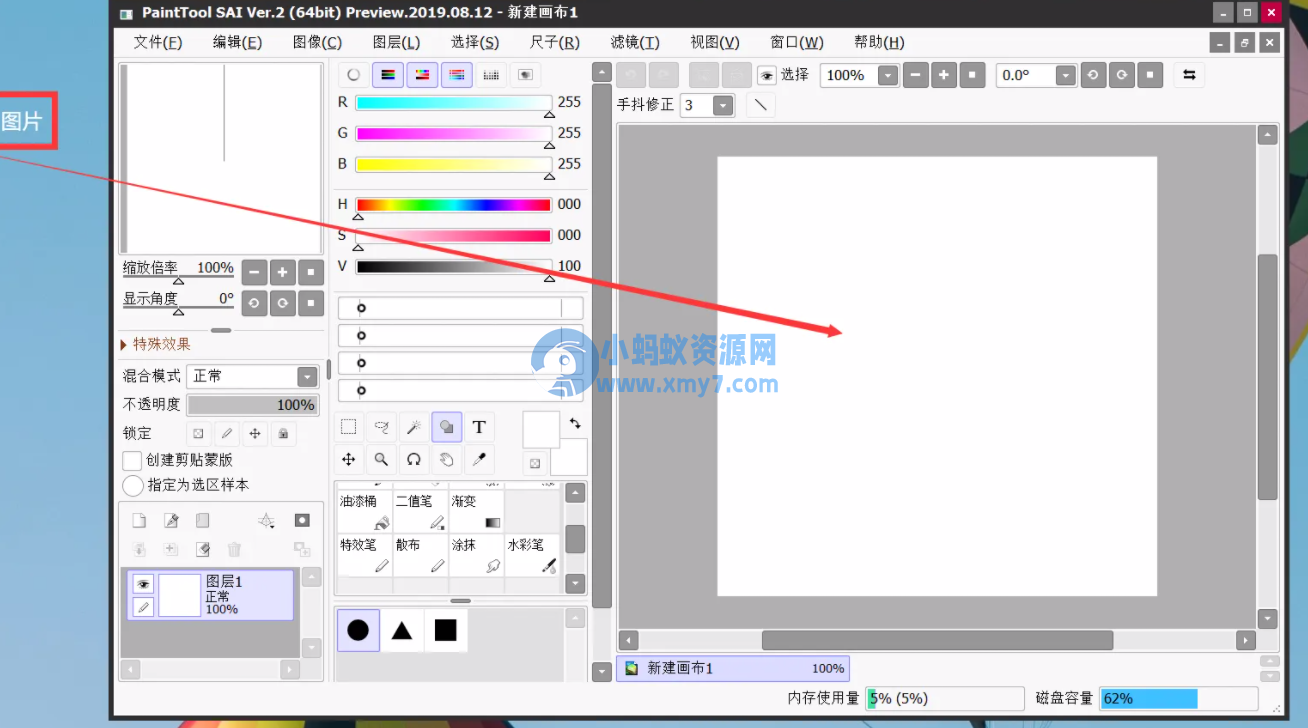Select the Magic Wand selection tool
The image size is (1308, 728).
[413, 427]
